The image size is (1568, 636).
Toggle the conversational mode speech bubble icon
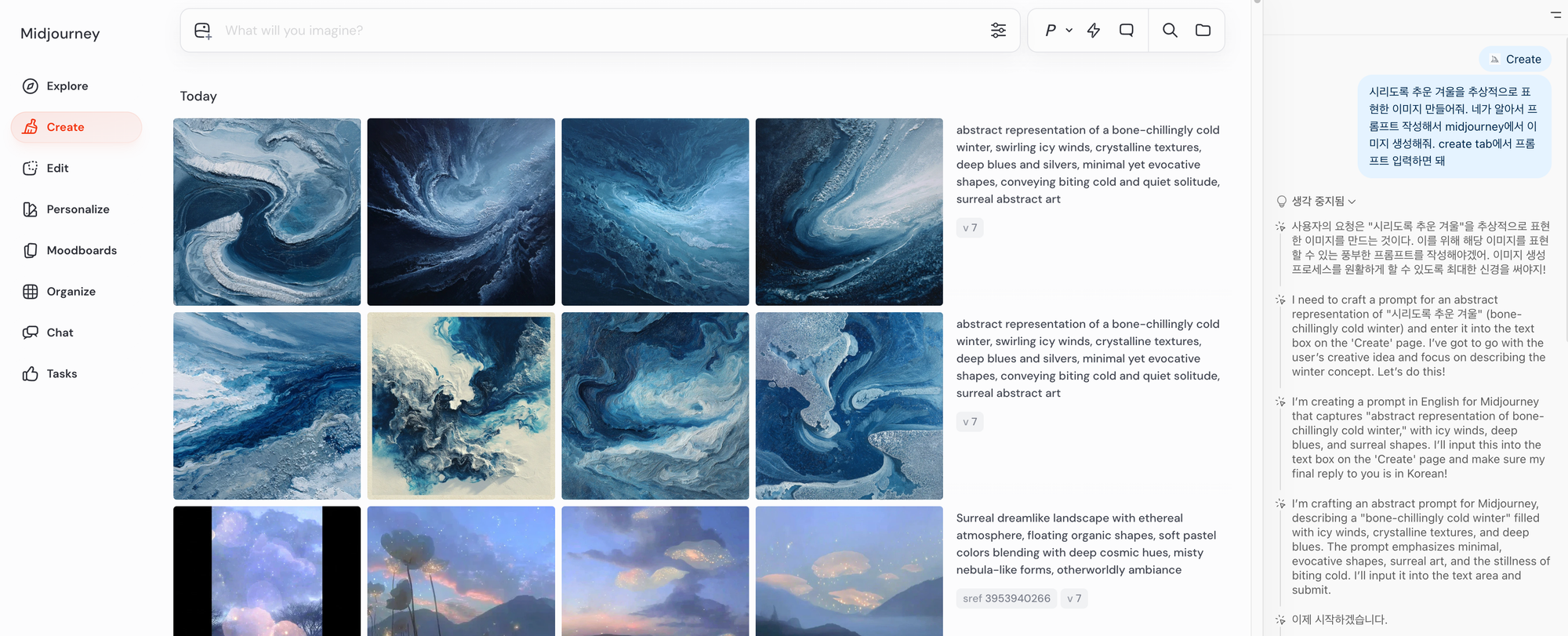(1127, 31)
